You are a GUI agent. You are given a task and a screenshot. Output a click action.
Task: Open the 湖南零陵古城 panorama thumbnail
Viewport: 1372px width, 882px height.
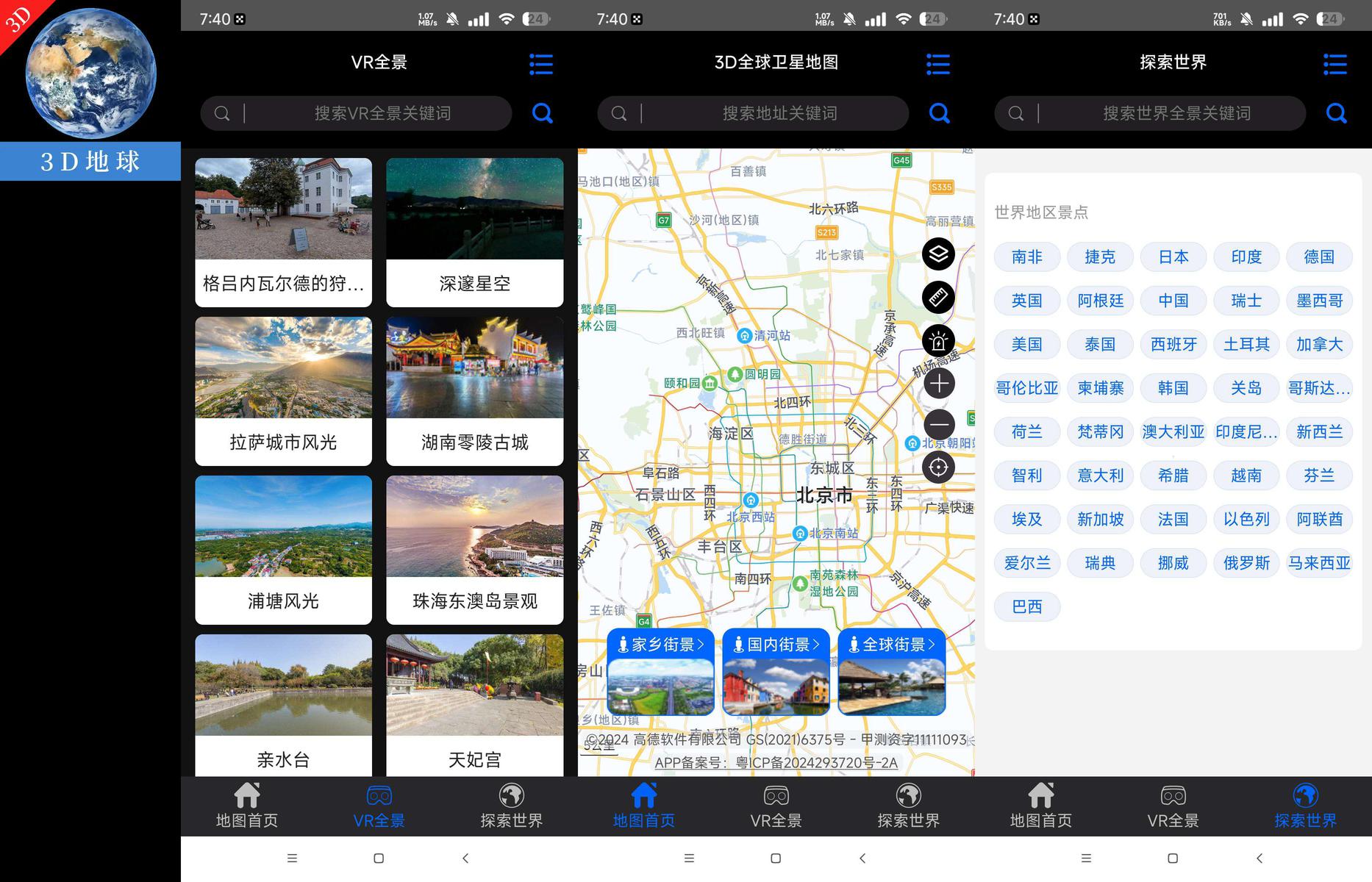click(475, 391)
